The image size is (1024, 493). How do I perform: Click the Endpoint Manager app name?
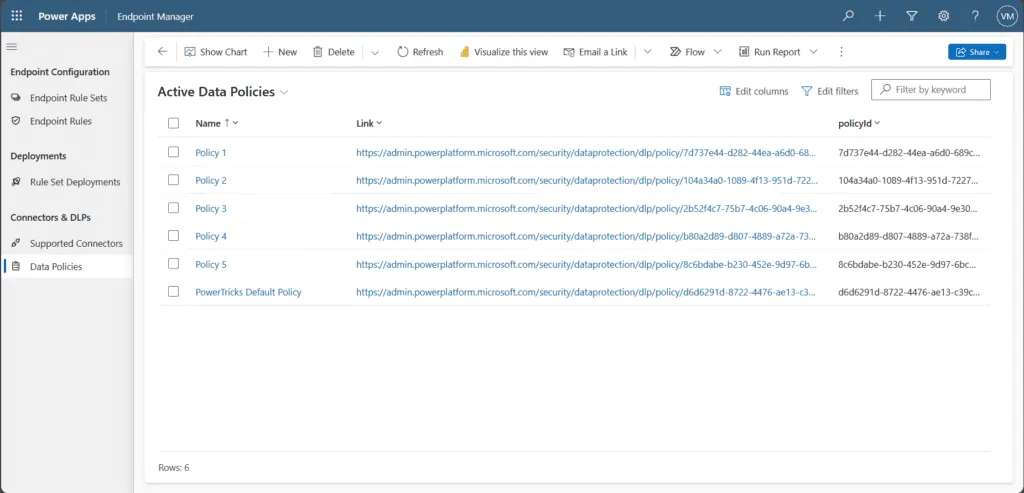click(155, 17)
